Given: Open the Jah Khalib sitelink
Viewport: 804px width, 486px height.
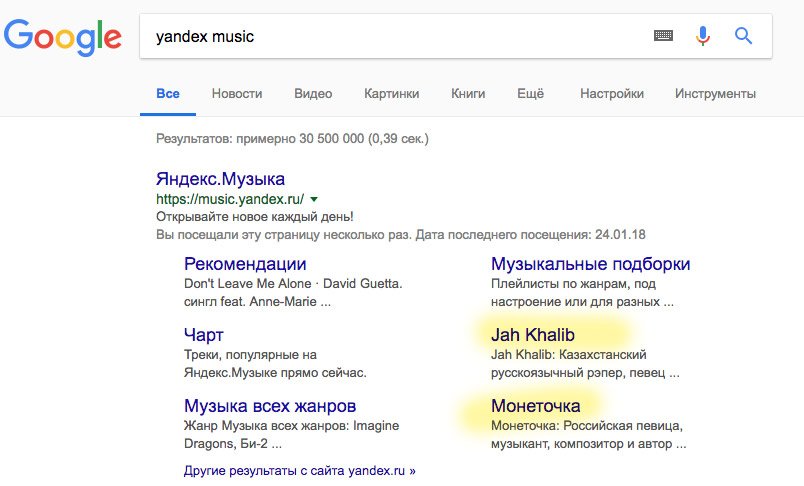Looking at the screenshot, I should click(533, 335).
